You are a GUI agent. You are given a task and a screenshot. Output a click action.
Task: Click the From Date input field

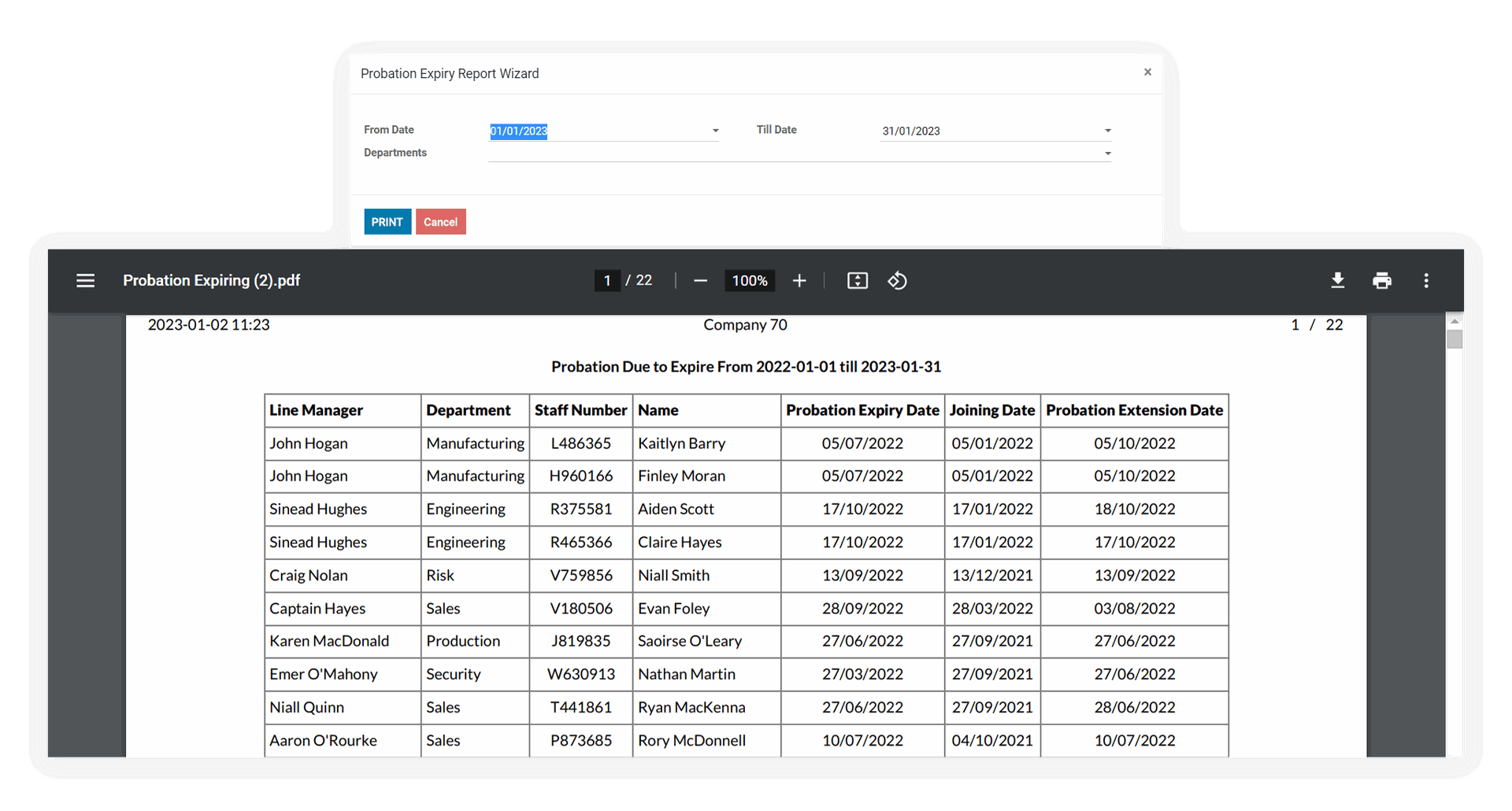[598, 131]
